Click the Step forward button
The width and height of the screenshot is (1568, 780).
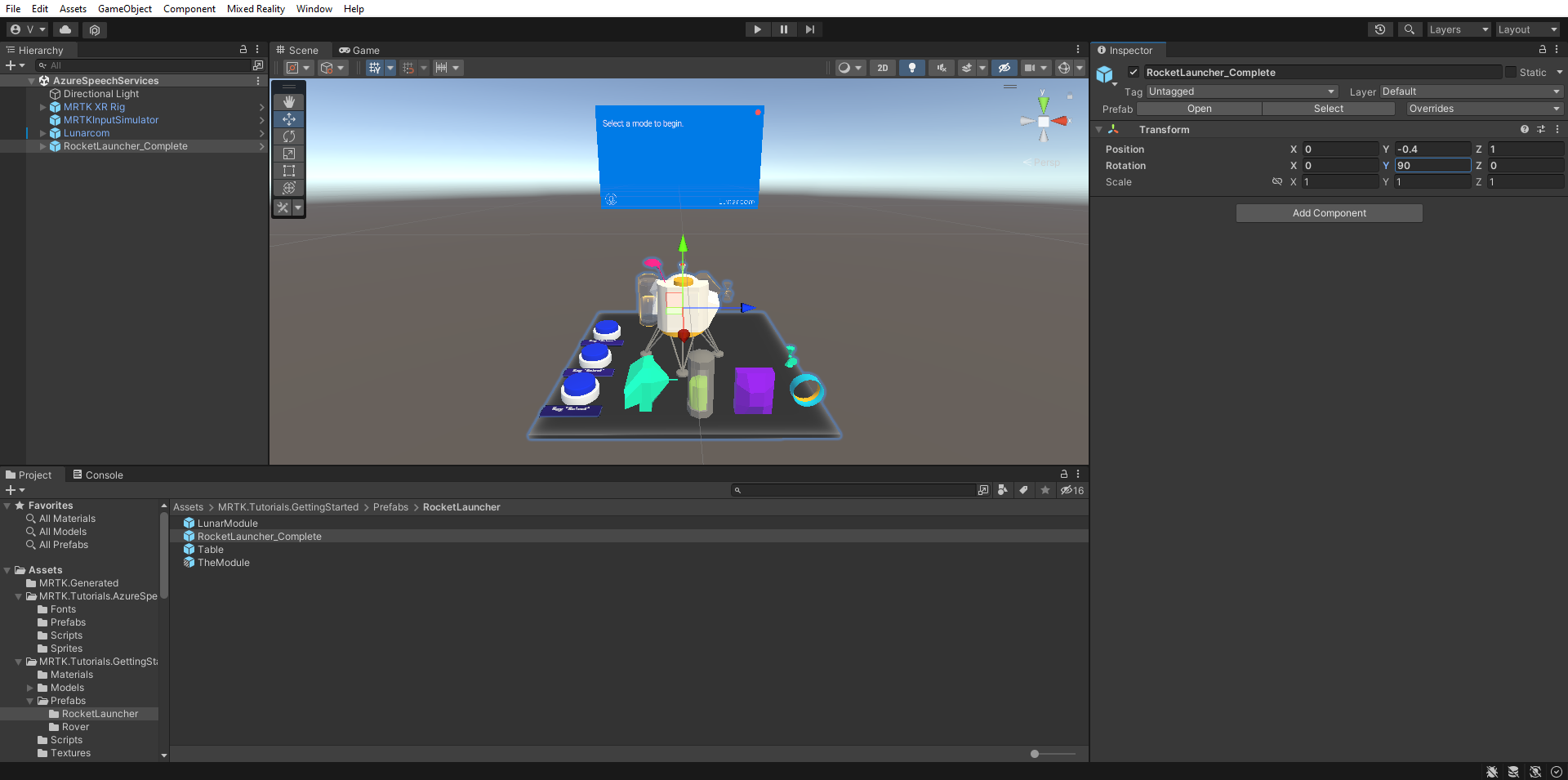[x=809, y=29]
